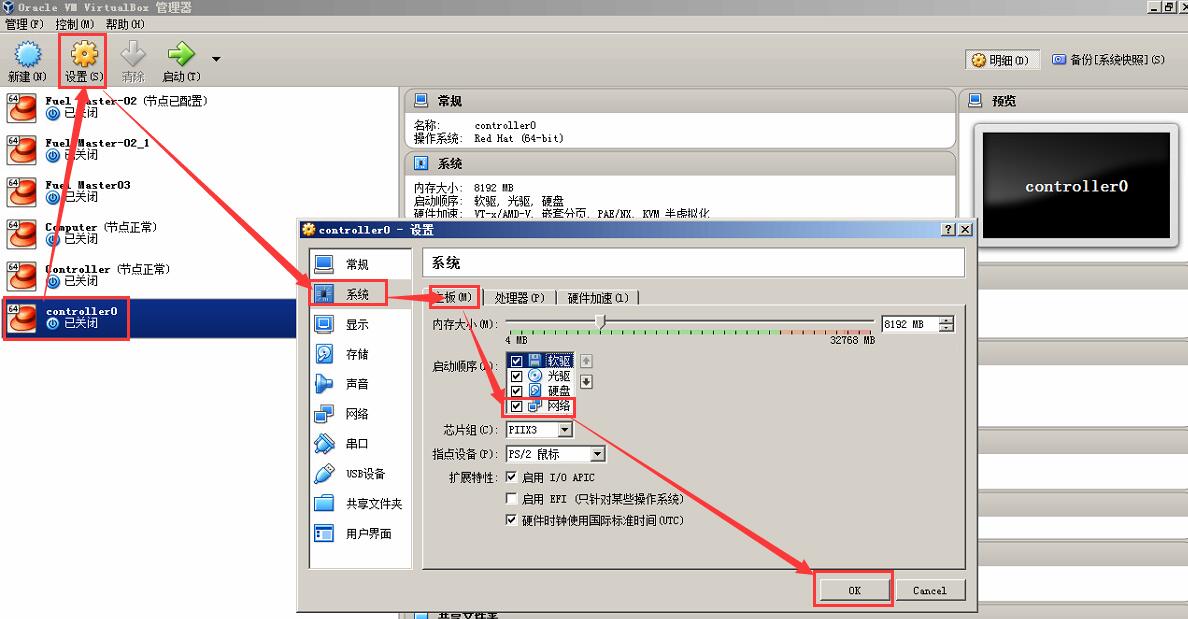This screenshot has width=1188, height=619.
Task: Toggle hardware clock UTC checkbox
Action: tap(511, 520)
